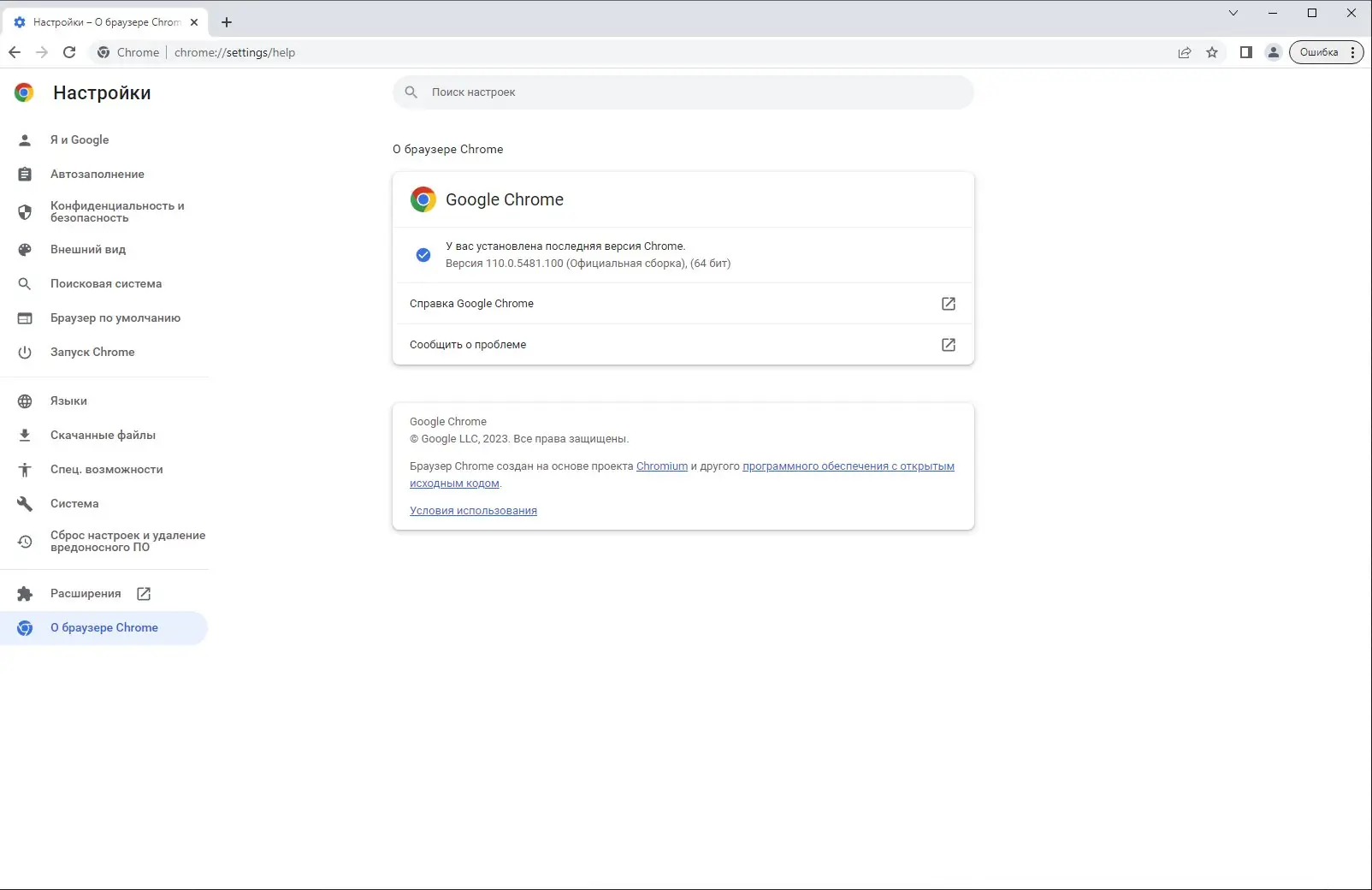Open Chrome help external link icon
Viewport: 1372px width, 890px height.
(948, 304)
